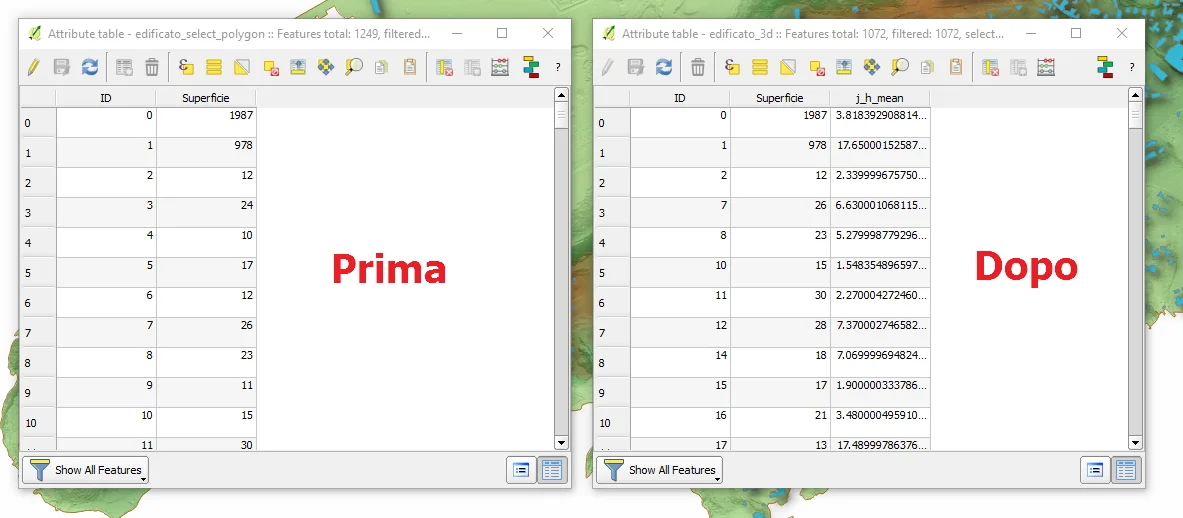The height and width of the screenshot is (518, 1183).
Task: Click scroll-up arrow in edificato_3d table
Action: [x=1135, y=95]
